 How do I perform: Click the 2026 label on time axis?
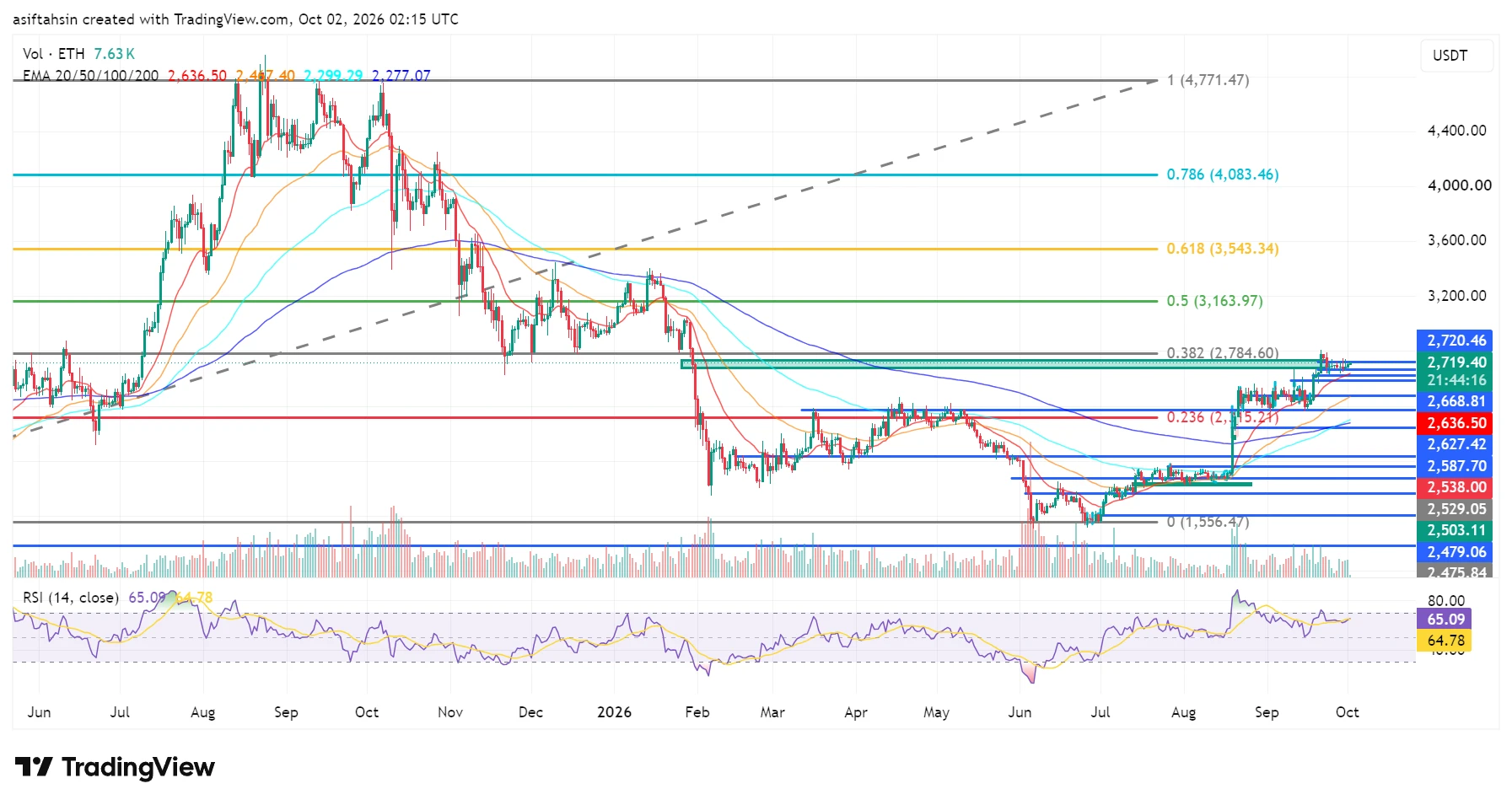click(x=614, y=712)
